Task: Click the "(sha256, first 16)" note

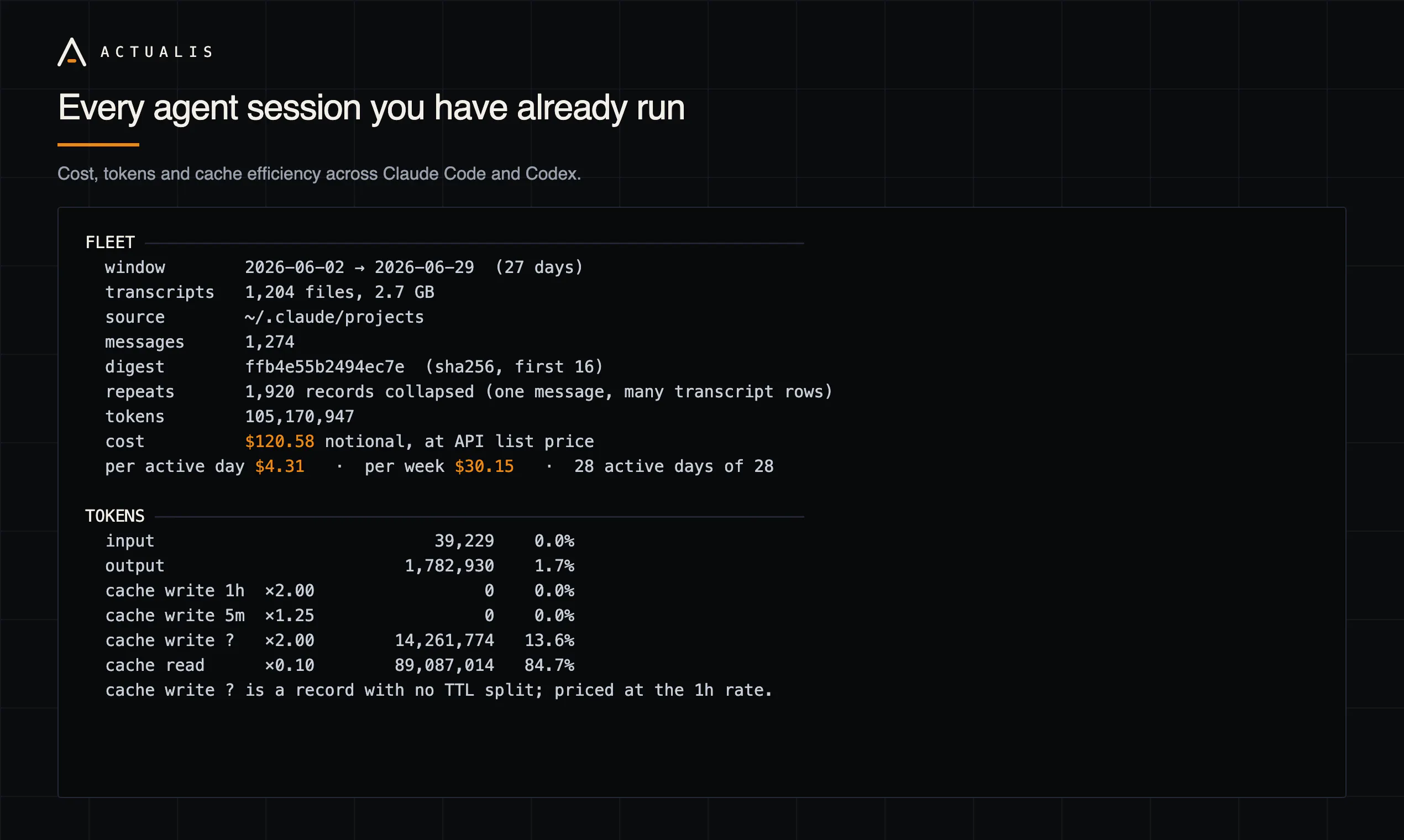Action: coord(514,367)
